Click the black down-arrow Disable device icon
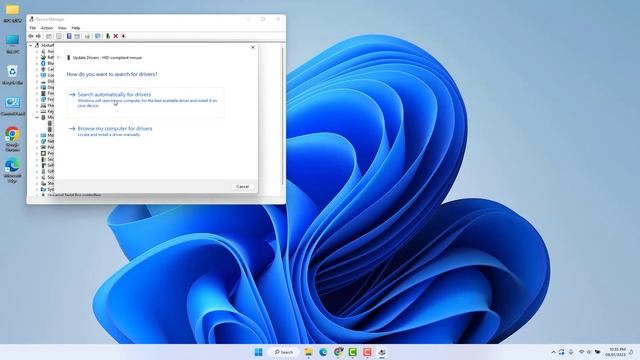This screenshot has width=640, height=360. pyautogui.click(x=123, y=36)
